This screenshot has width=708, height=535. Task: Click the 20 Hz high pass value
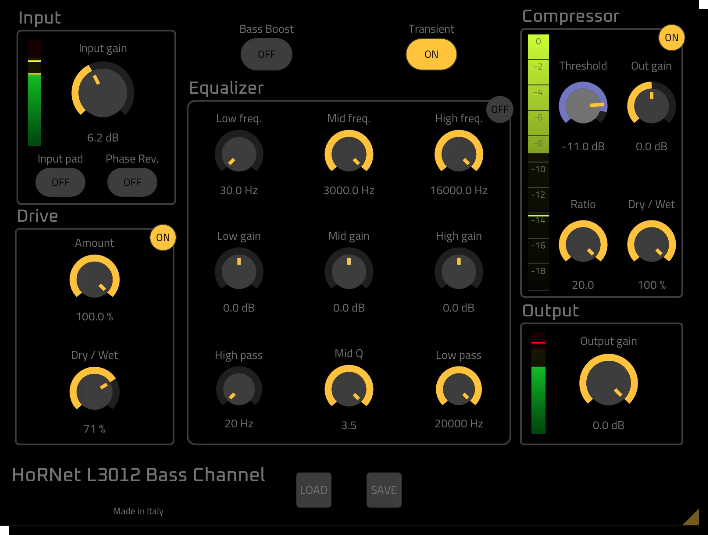[x=239, y=423]
